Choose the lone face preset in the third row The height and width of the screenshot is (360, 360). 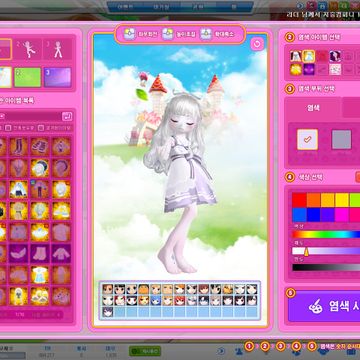click(x=108, y=312)
